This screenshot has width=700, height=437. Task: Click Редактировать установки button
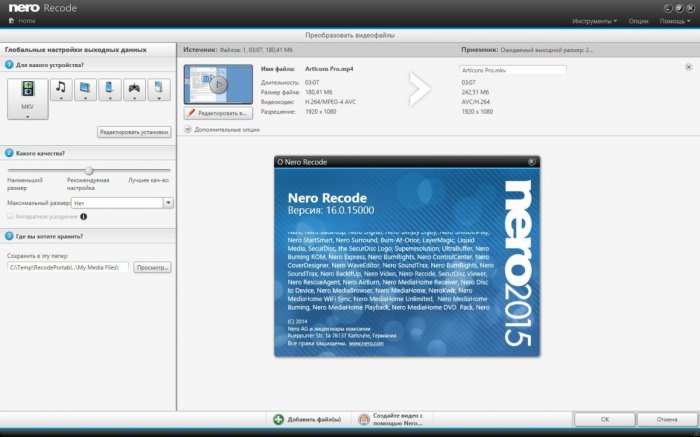pos(134,132)
